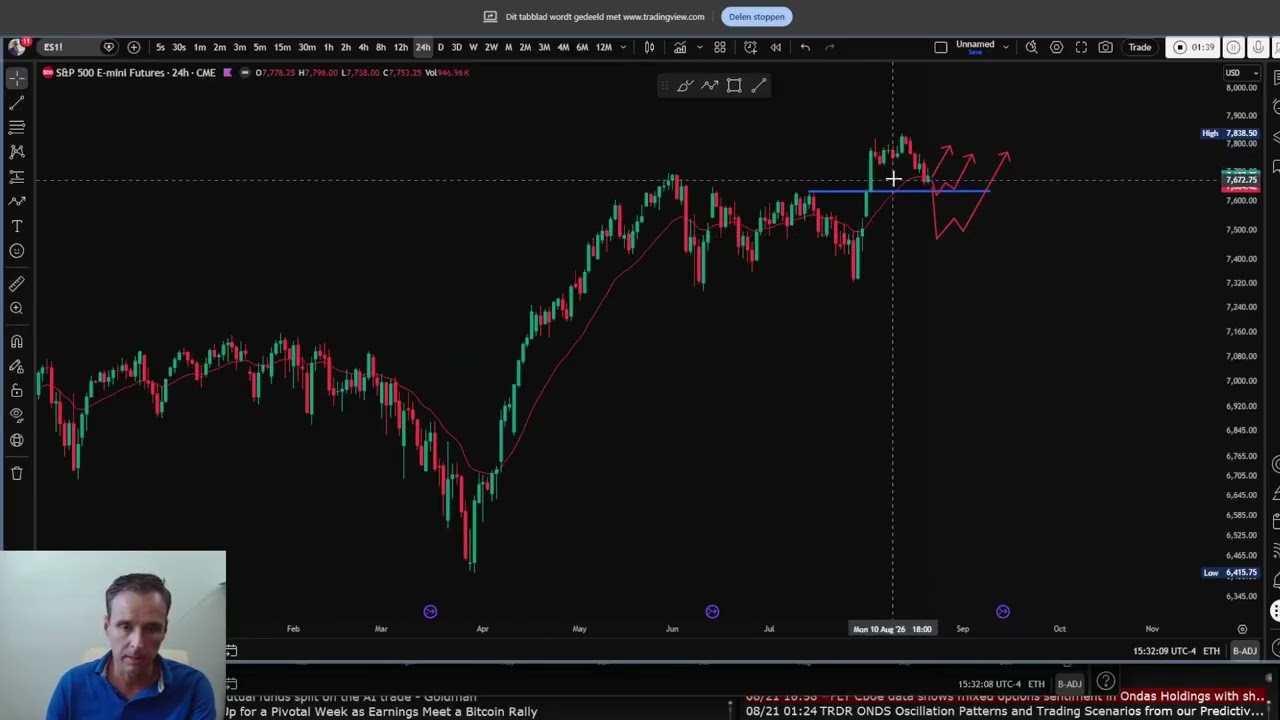Add symbol with the plus circle
Screen dimensions: 1280x720
point(134,47)
